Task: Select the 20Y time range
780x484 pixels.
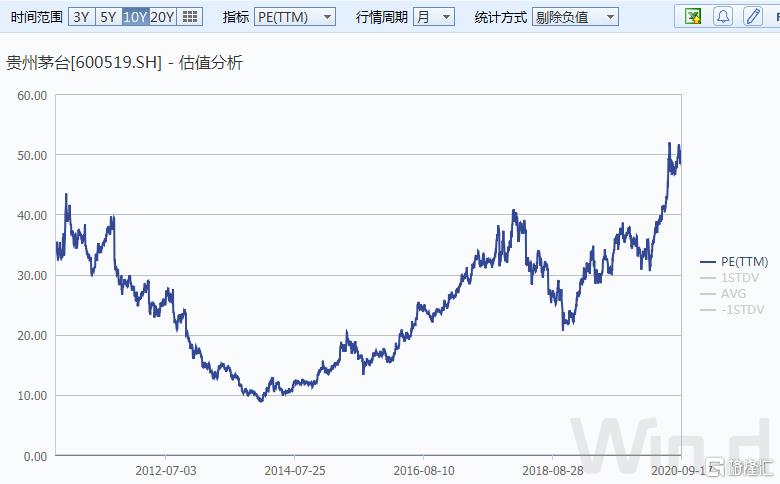Action: 162,17
